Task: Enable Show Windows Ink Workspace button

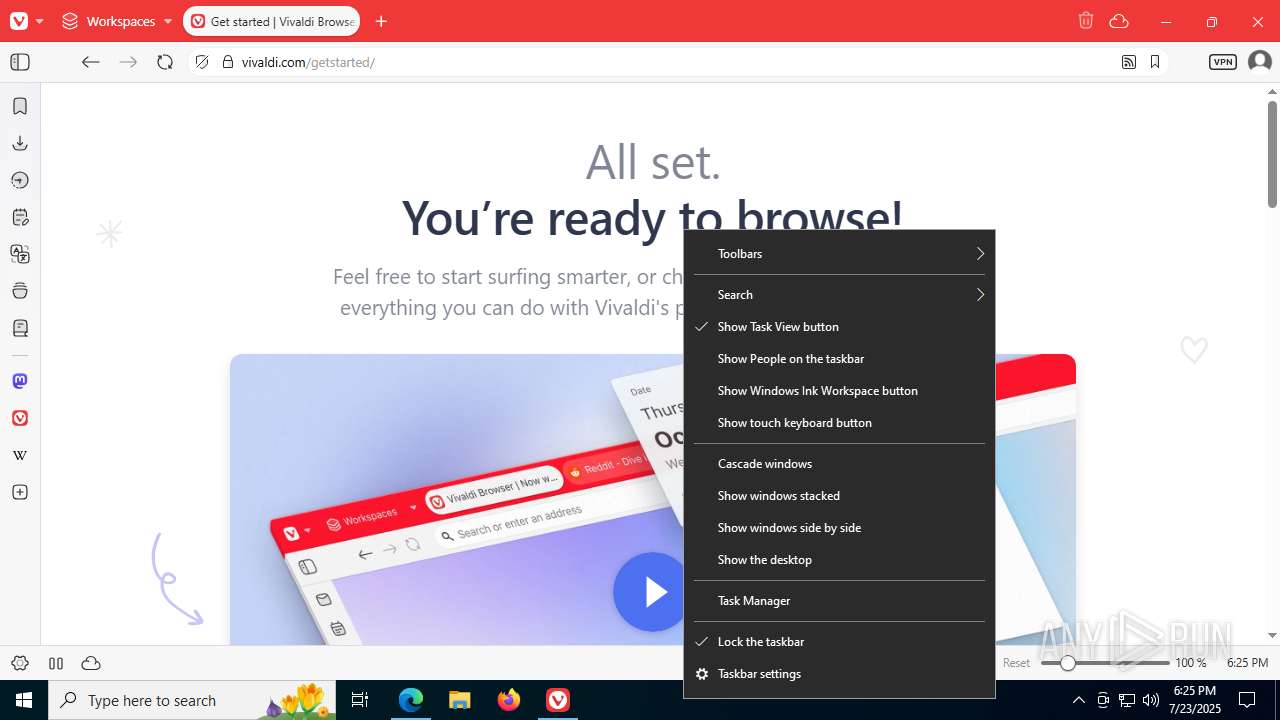Action: click(839, 391)
